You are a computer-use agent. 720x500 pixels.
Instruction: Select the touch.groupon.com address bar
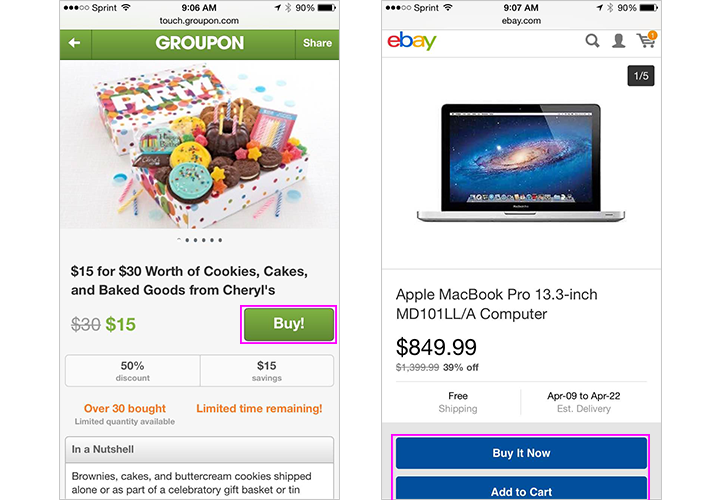point(199,19)
